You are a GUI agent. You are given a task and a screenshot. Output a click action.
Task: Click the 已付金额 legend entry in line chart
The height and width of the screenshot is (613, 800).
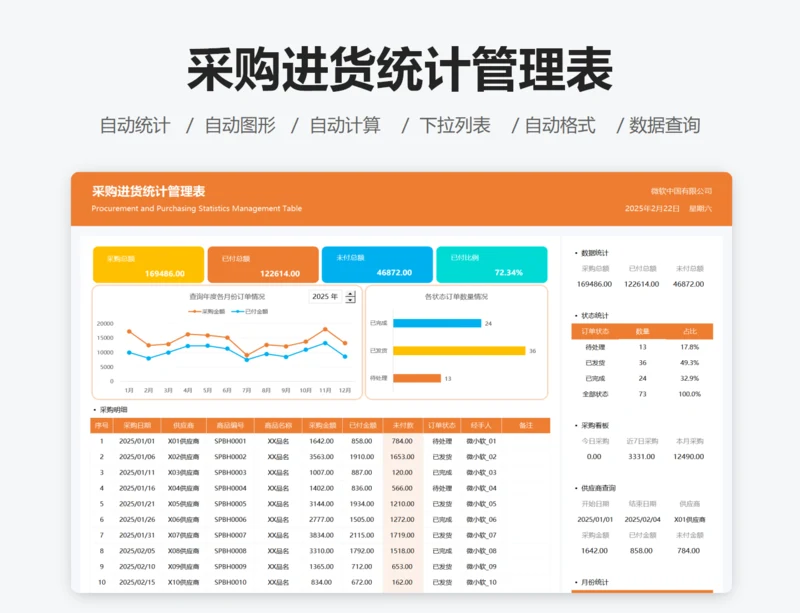pyautogui.click(x=249, y=311)
